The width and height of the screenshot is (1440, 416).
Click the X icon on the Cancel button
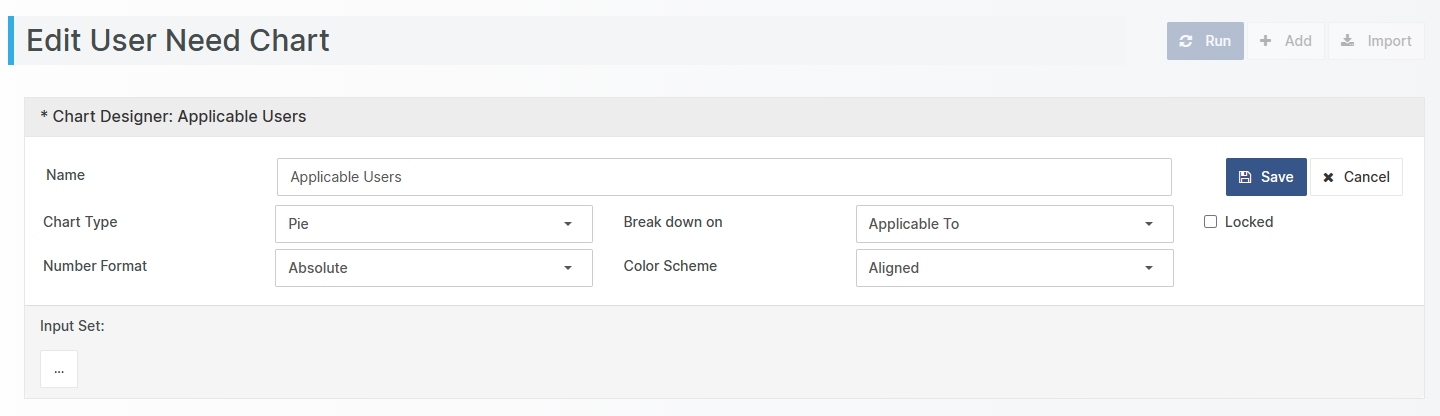pyautogui.click(x=1328, y=177)
